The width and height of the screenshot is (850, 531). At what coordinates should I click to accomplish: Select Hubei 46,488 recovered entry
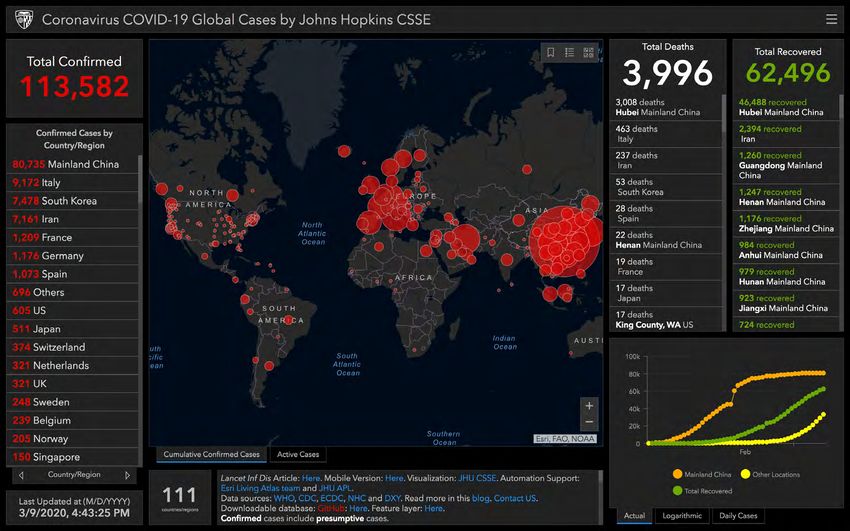click(787, 107)
